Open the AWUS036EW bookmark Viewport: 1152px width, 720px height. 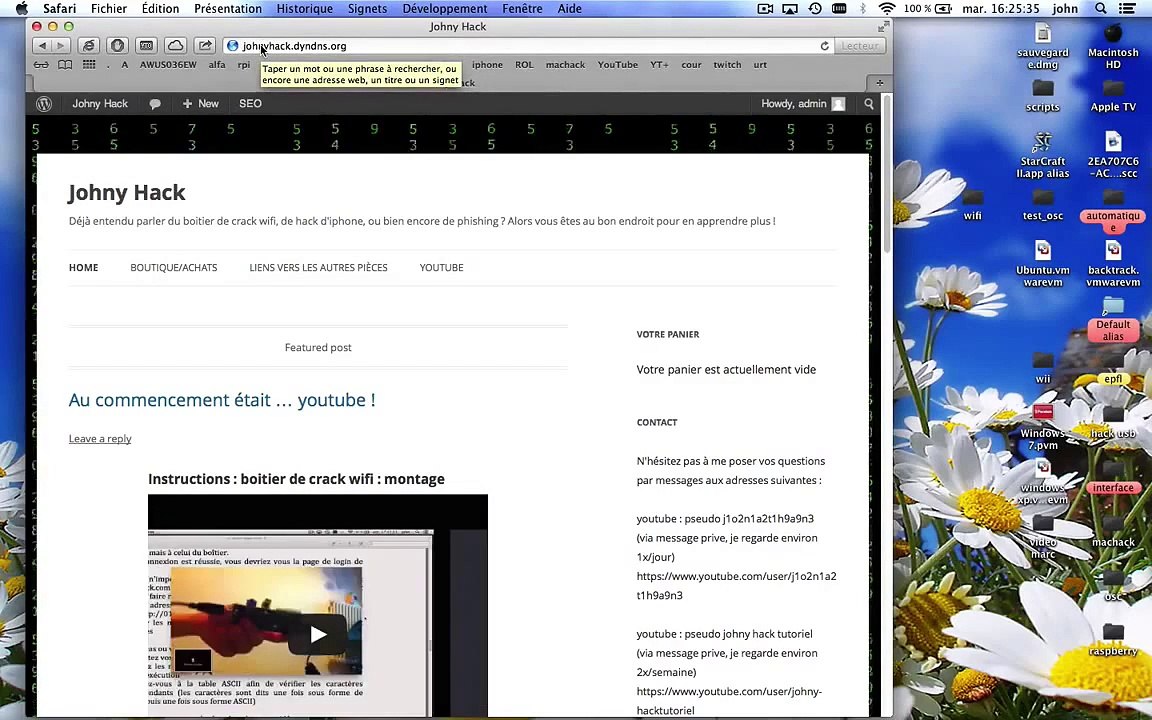point(168,65)
